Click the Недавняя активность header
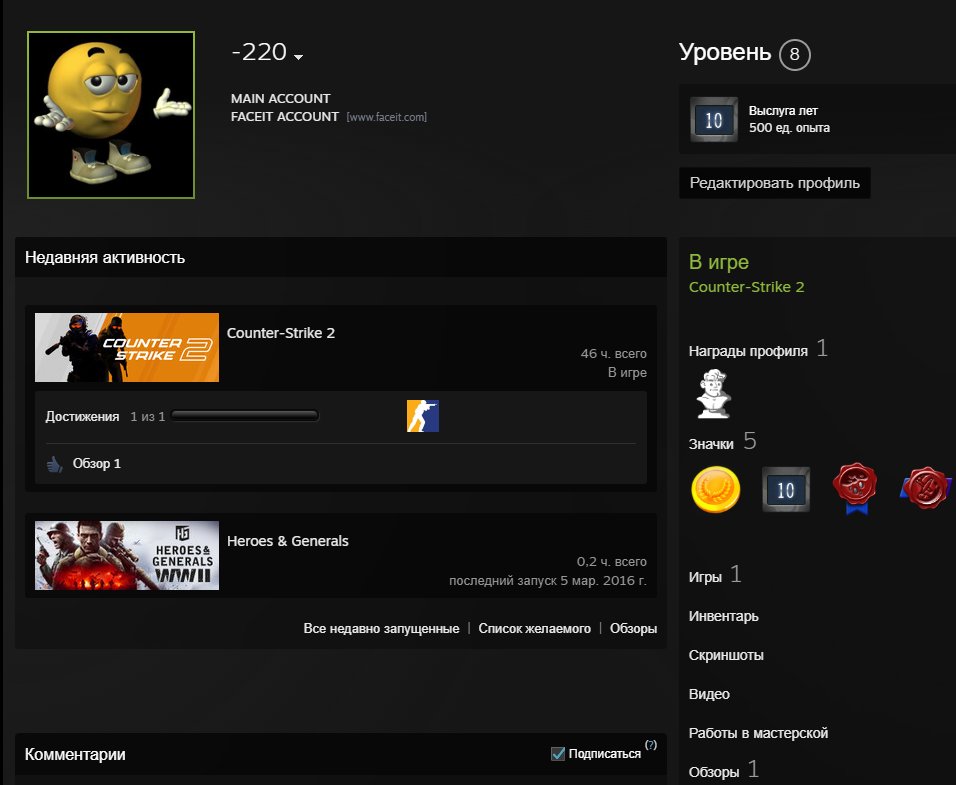Screen dimensions: 956x785 [x=105, y=257]
